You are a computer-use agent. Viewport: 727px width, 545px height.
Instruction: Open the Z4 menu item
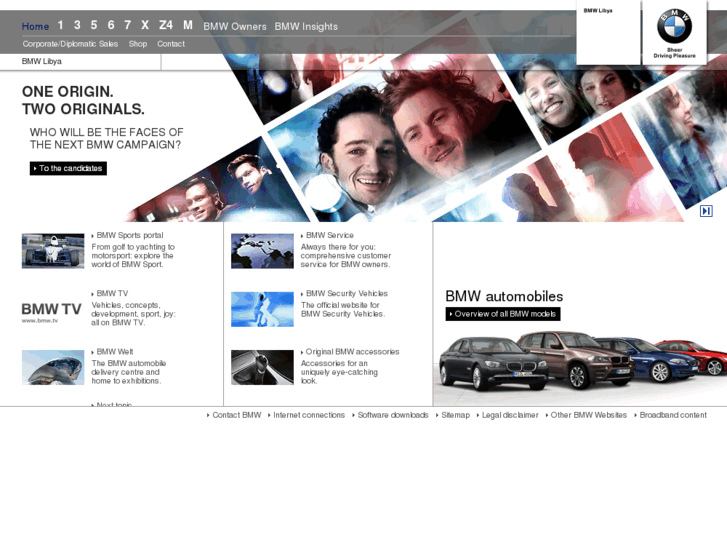(x=166, y=25)
